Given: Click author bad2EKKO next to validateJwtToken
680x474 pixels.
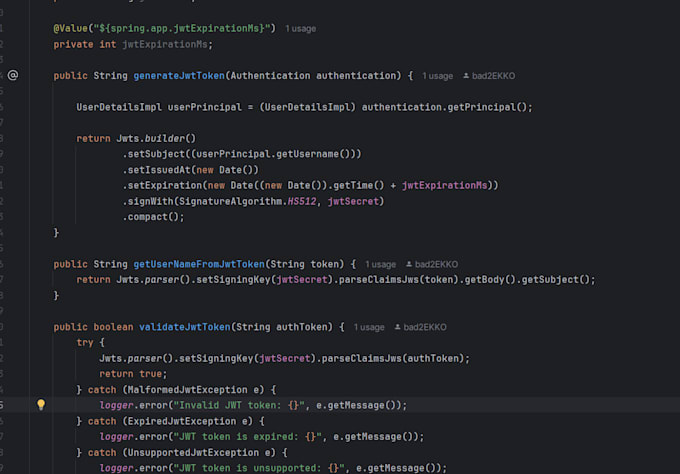Looking at the screenshot, I should pos(420,327).
